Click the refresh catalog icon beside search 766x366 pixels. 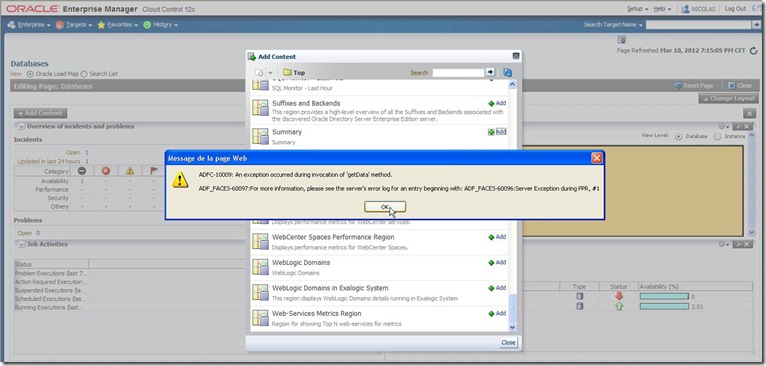(507, 72)
